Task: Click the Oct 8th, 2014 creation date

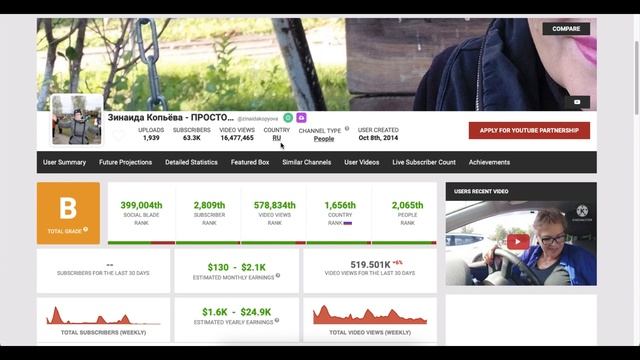Action: point(378,138)
